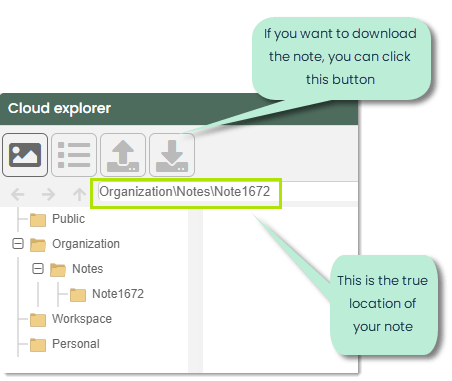The height and width of the screenshot is (381, 452).
Task: Go forward with the right arrow
Action: (x=48, y=194)
